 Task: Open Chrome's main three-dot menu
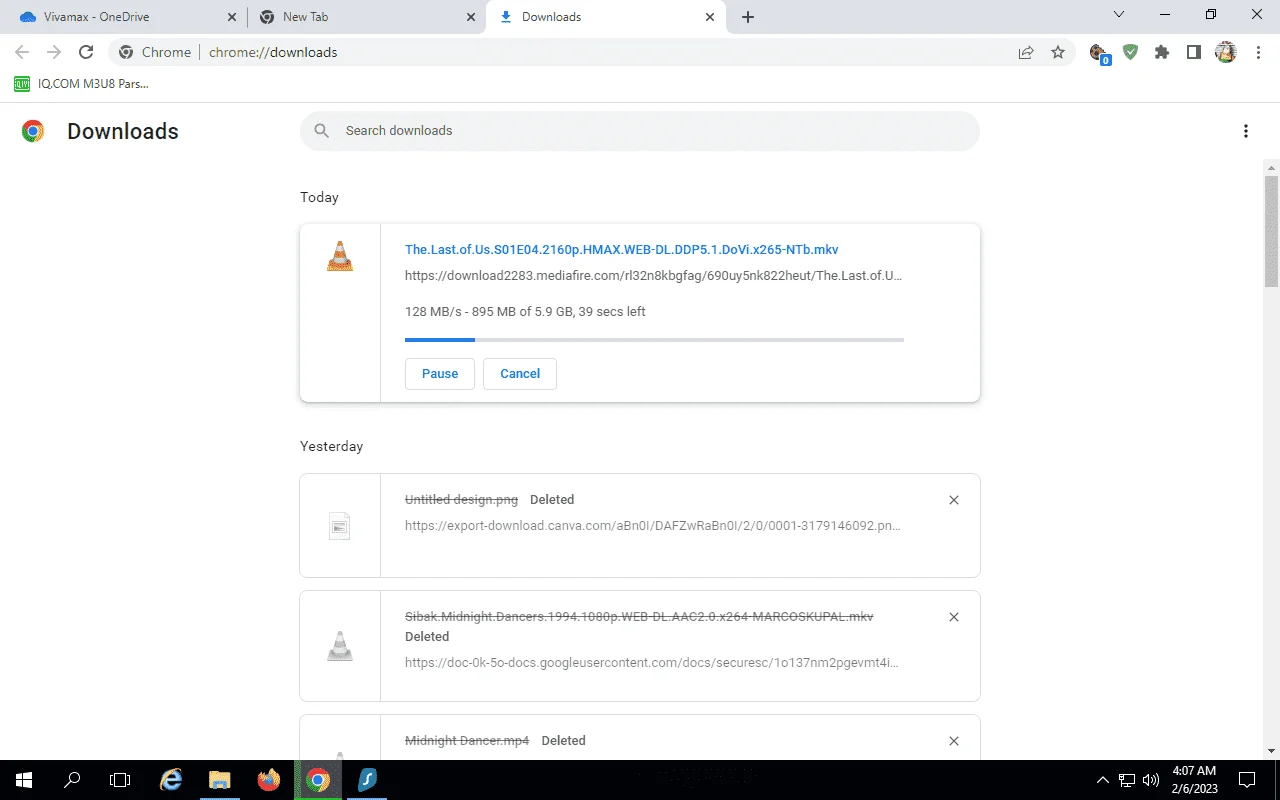1258,52
